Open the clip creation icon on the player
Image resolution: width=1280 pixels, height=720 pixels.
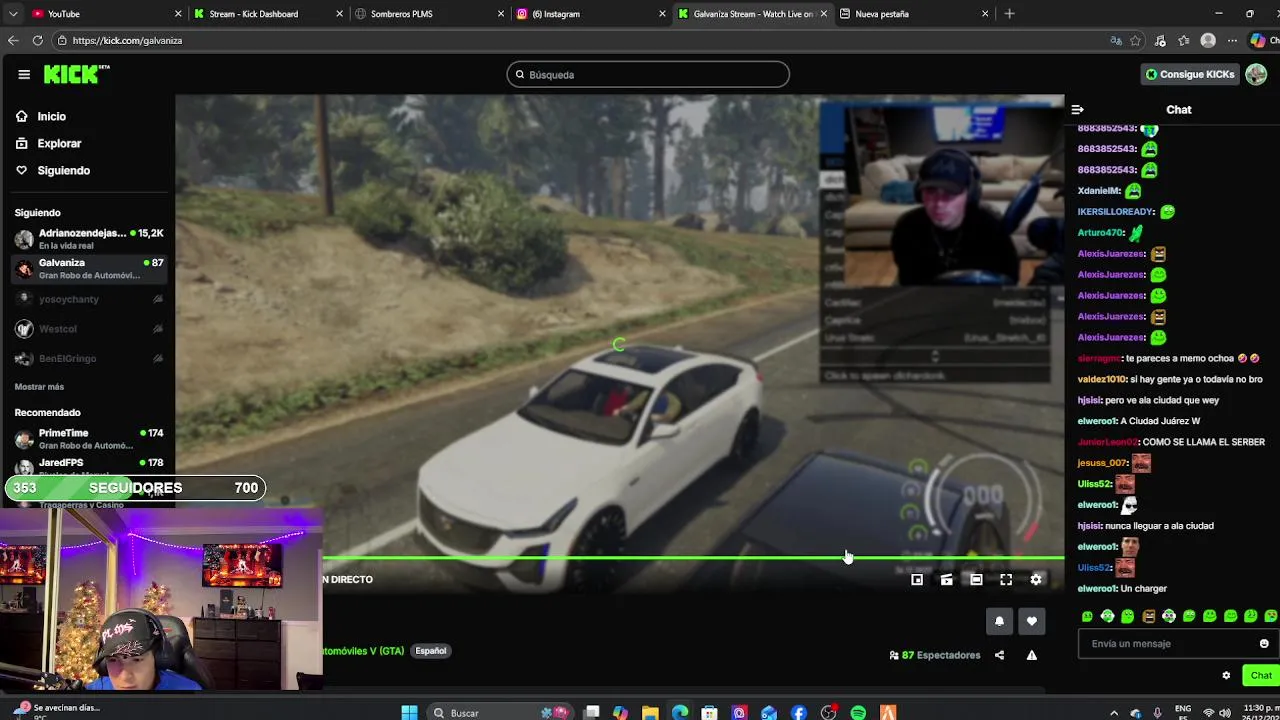[x=947, y=580]
